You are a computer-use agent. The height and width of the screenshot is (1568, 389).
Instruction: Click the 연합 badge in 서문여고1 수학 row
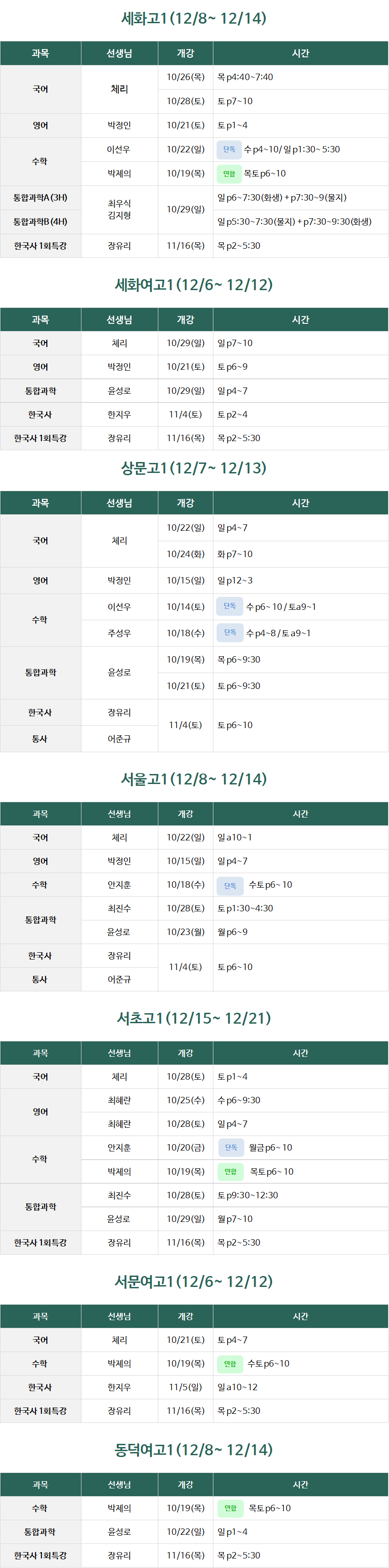click(x=230, y=1364)
